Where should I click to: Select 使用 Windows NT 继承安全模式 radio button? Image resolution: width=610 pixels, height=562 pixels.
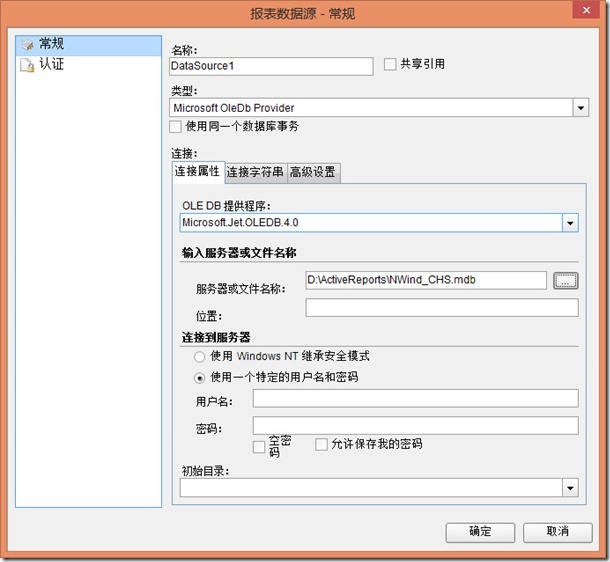[x=199, y=357]
